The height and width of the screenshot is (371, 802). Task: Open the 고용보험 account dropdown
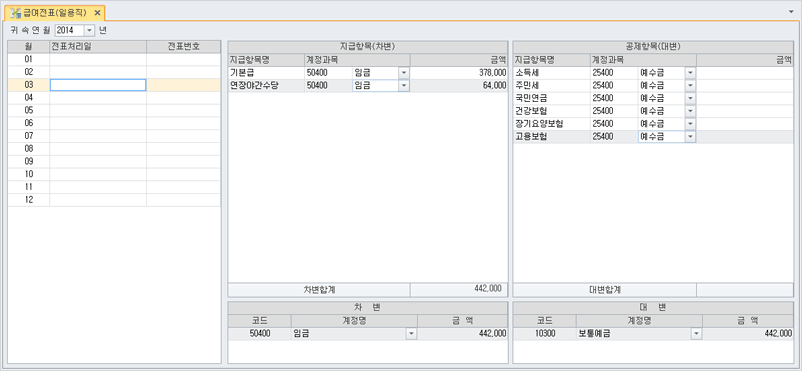tap(690, 137)
